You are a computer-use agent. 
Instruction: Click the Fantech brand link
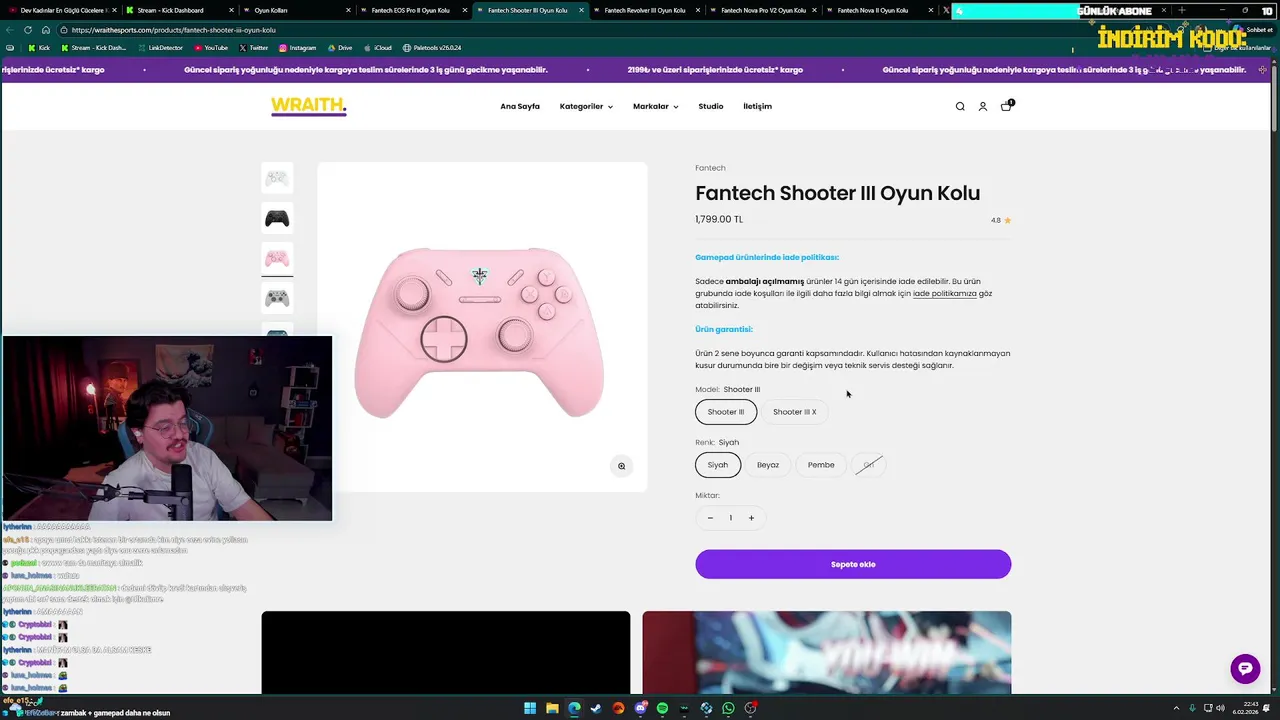710,168
